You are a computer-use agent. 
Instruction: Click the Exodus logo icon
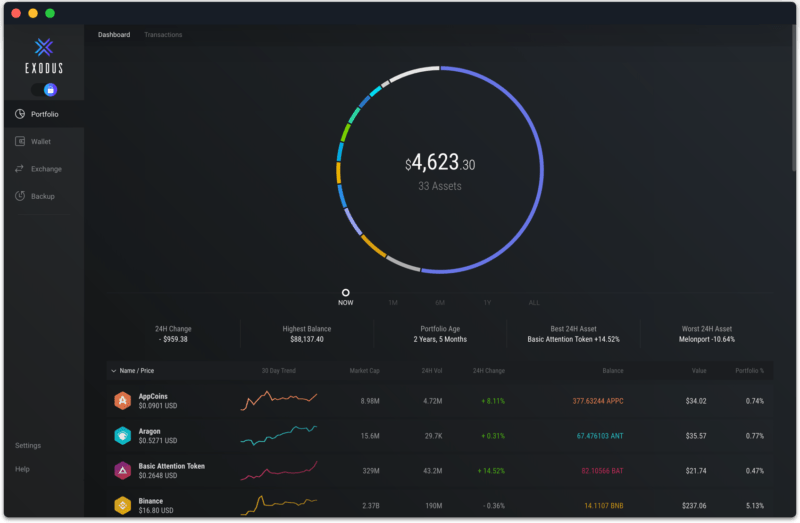coord(44,47)
